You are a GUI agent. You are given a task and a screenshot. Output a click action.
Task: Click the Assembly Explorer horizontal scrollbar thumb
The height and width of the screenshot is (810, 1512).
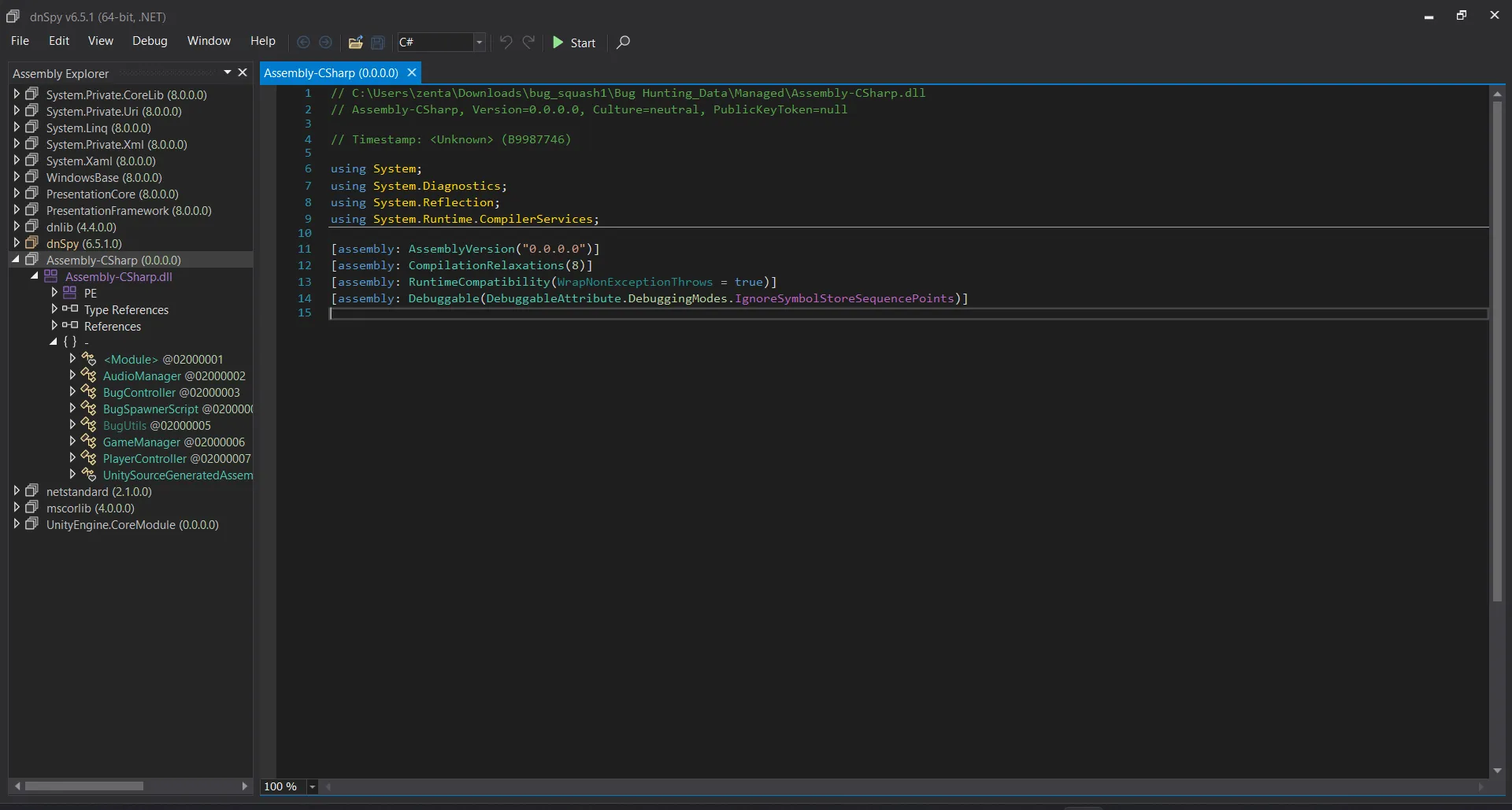tap(83, 786)
